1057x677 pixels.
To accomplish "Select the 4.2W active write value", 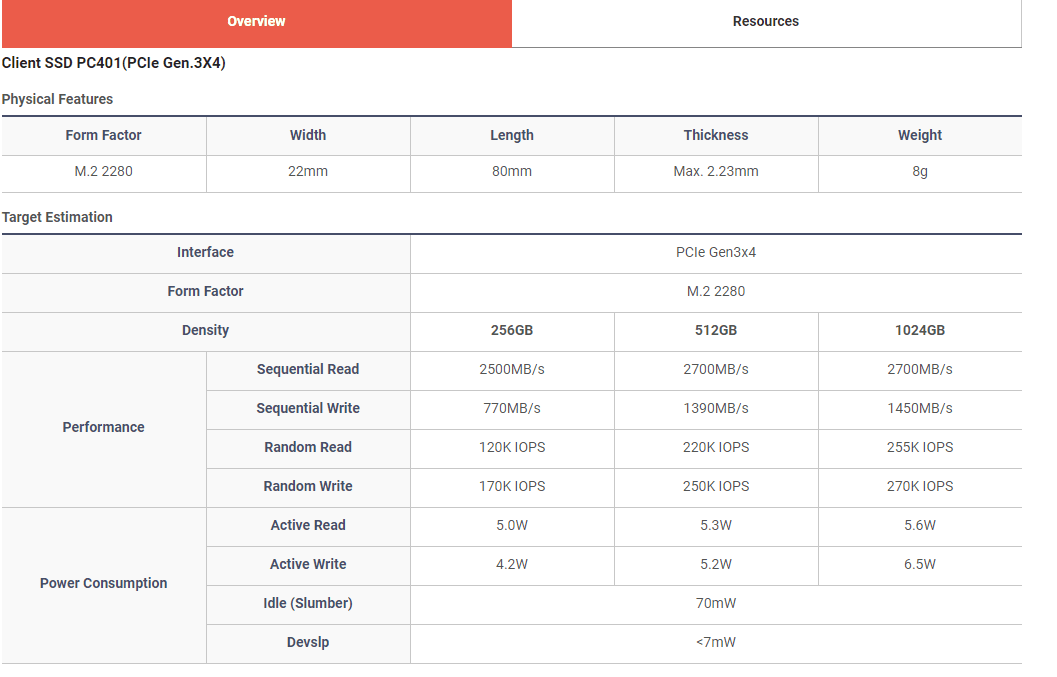I will point(512,564).
